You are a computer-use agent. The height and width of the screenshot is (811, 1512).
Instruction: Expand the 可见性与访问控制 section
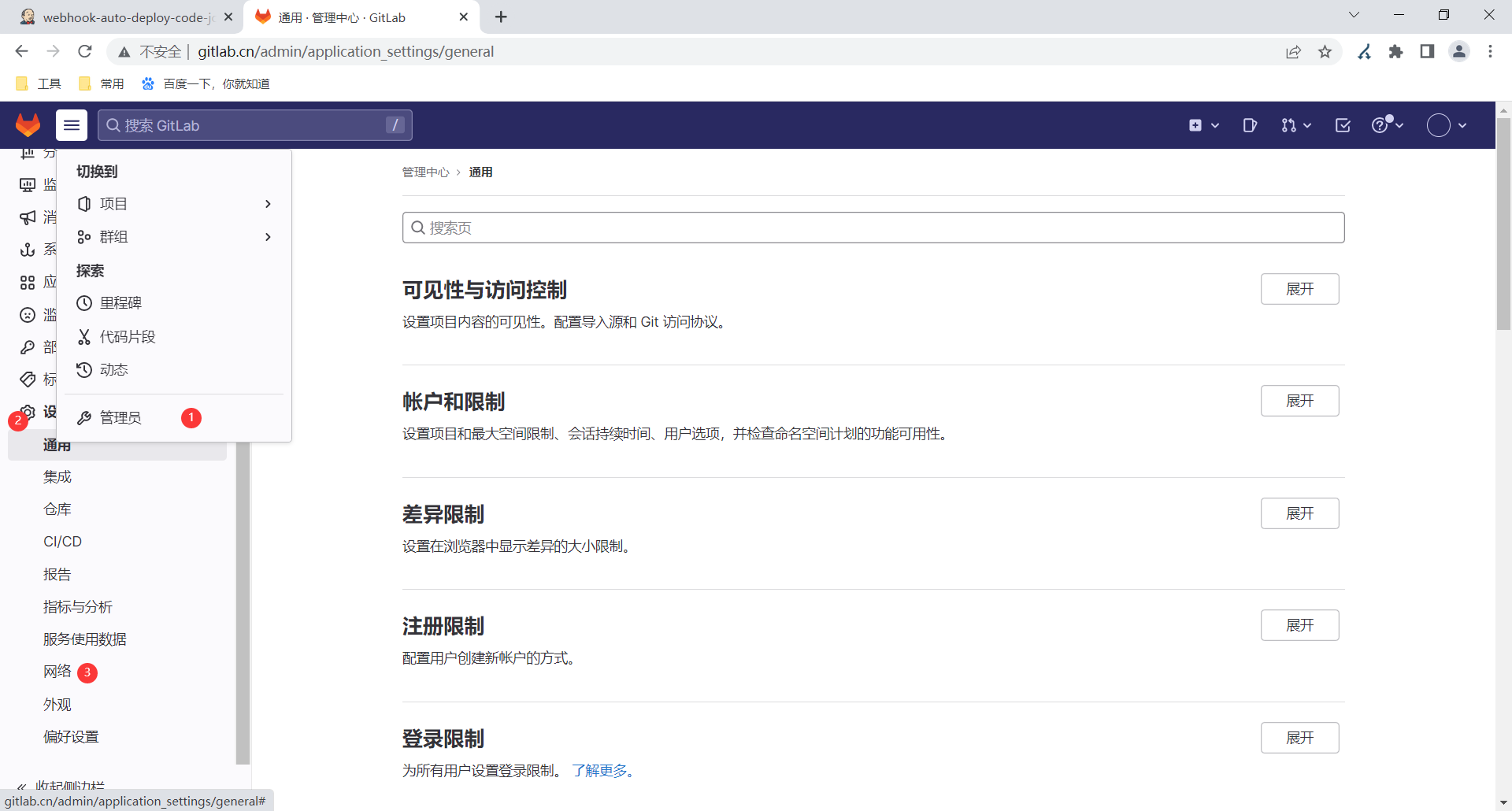[x=1299, y=289]
